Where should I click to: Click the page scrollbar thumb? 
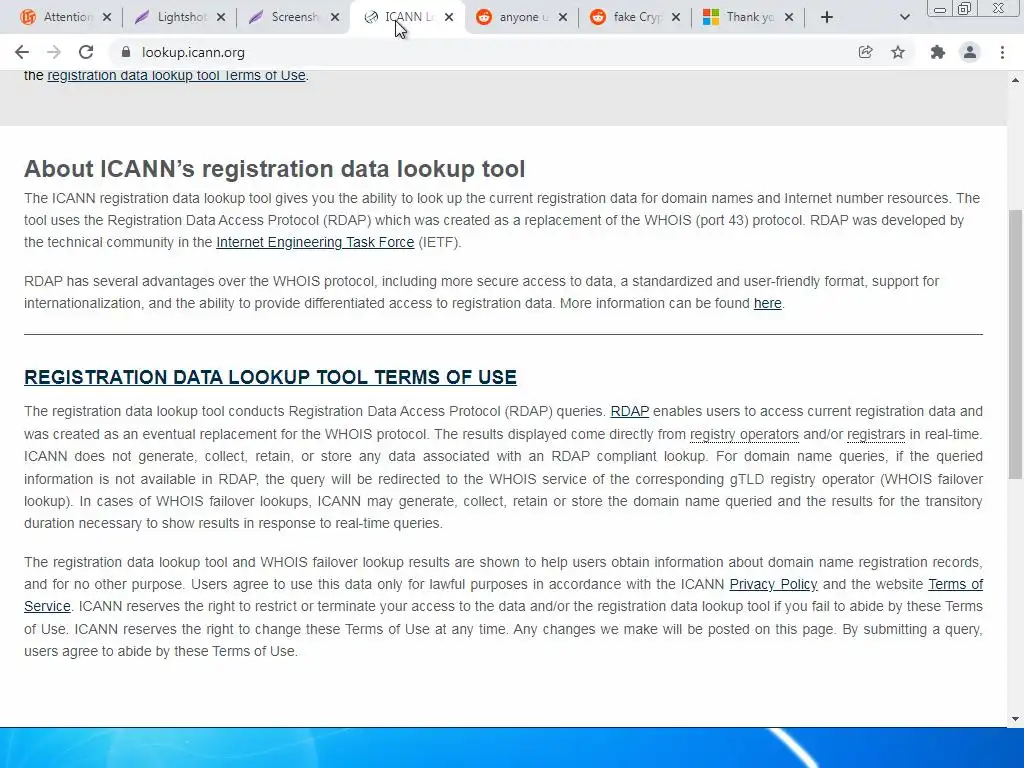point(1015,344)
